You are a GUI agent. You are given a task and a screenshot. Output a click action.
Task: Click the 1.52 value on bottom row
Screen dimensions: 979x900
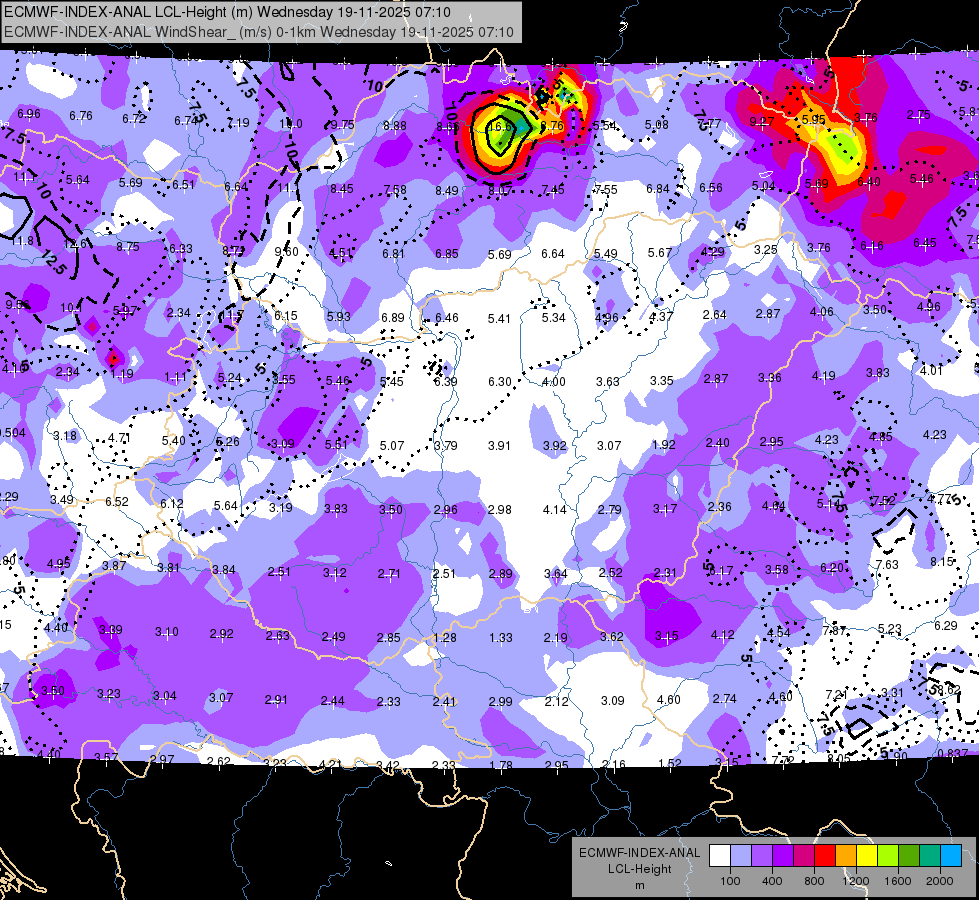click(670, 763)
